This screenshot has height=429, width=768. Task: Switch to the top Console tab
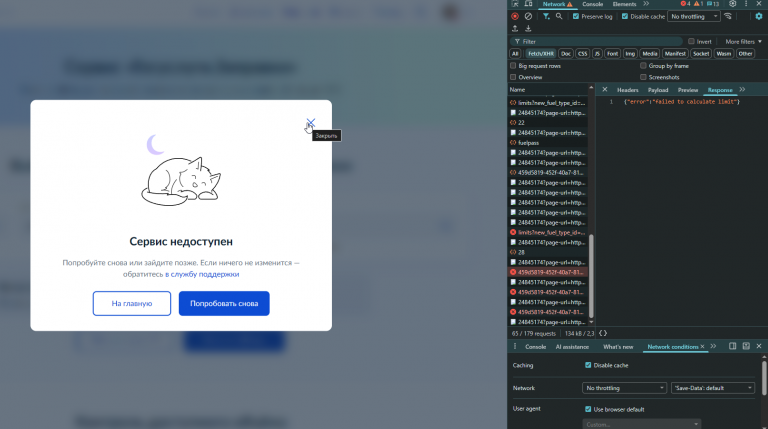(592, 4)
